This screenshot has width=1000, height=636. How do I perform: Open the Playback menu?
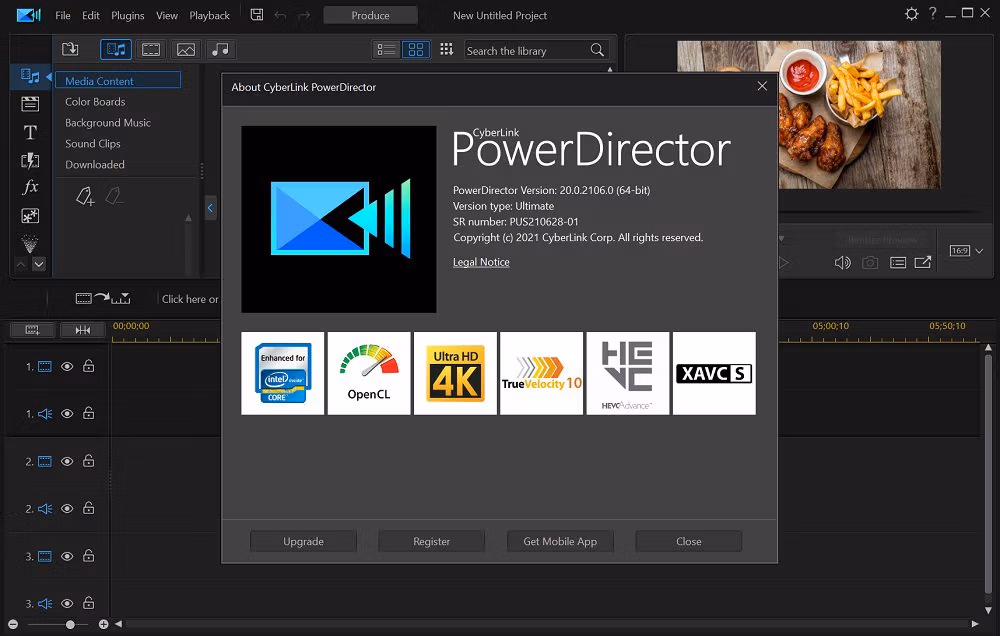(209, 15)
